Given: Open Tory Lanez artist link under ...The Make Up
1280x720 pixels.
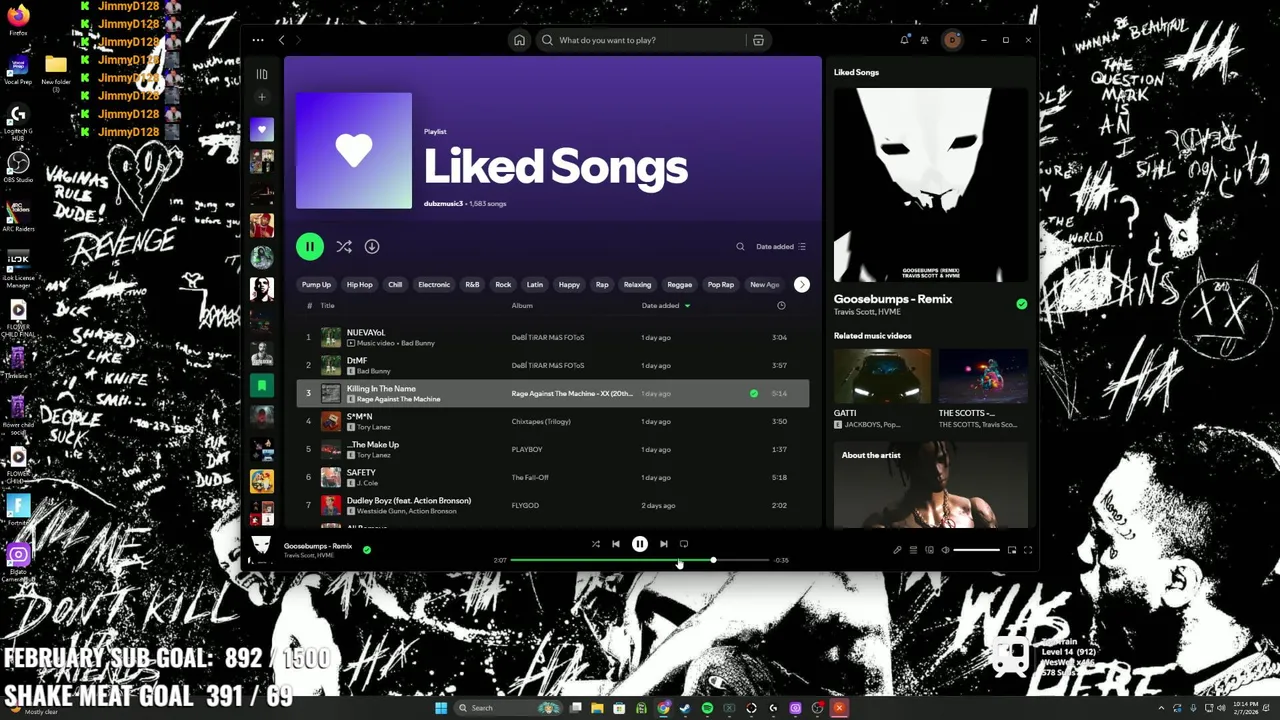Looking at the screenshot, I should pyautogui.click(x=373, y=455).
